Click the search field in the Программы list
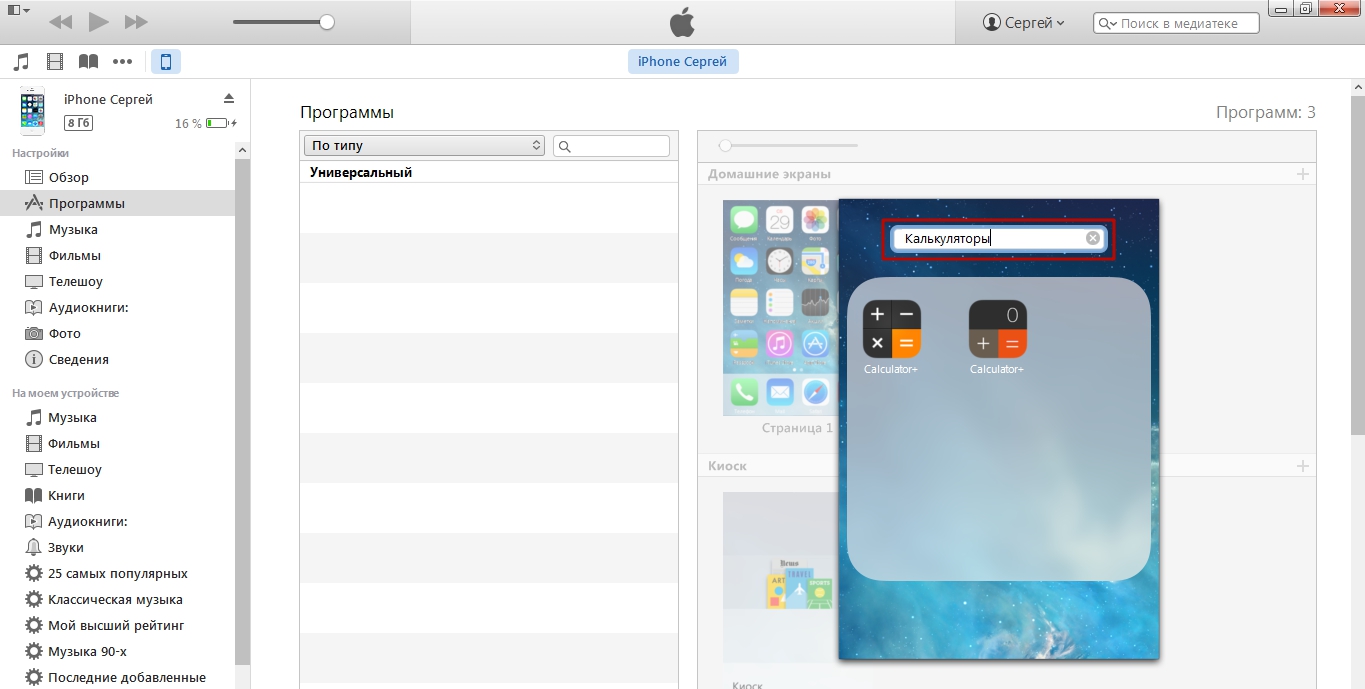 (611, 146)
